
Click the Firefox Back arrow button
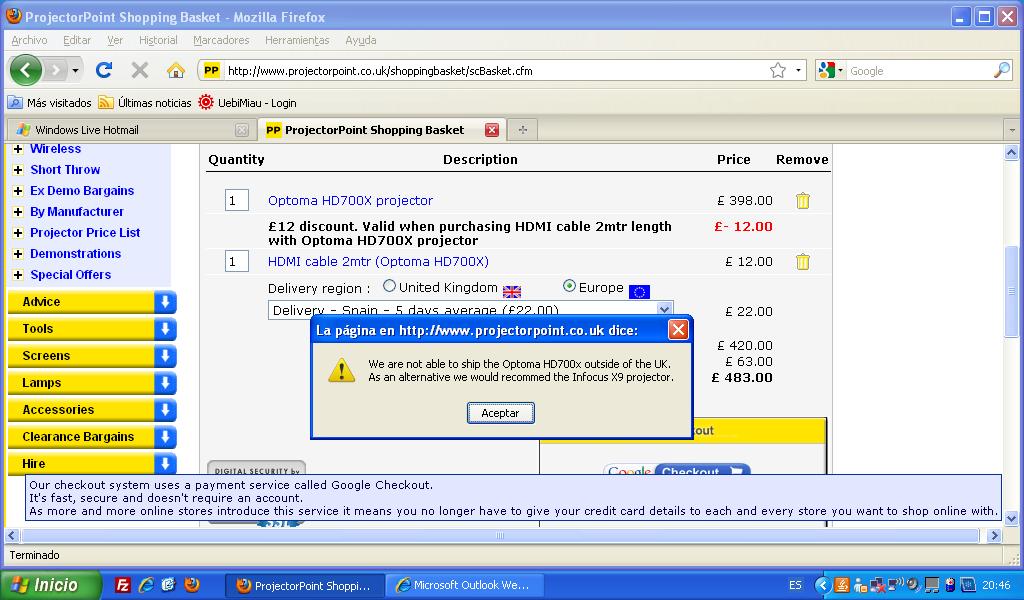pos(25,70)
